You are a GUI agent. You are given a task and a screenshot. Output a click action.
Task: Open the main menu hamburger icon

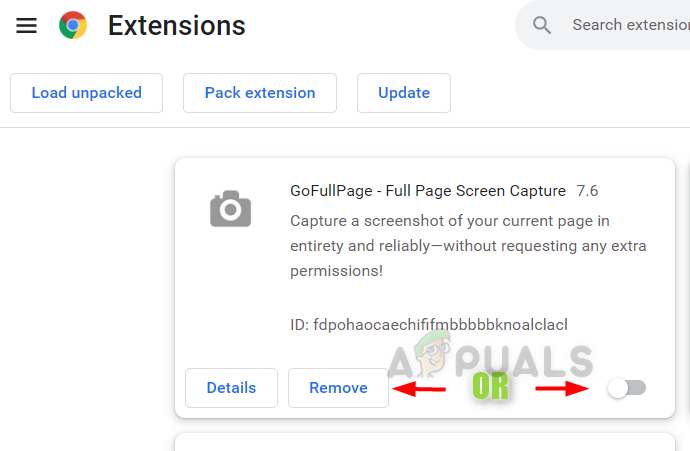coord(27,25)
